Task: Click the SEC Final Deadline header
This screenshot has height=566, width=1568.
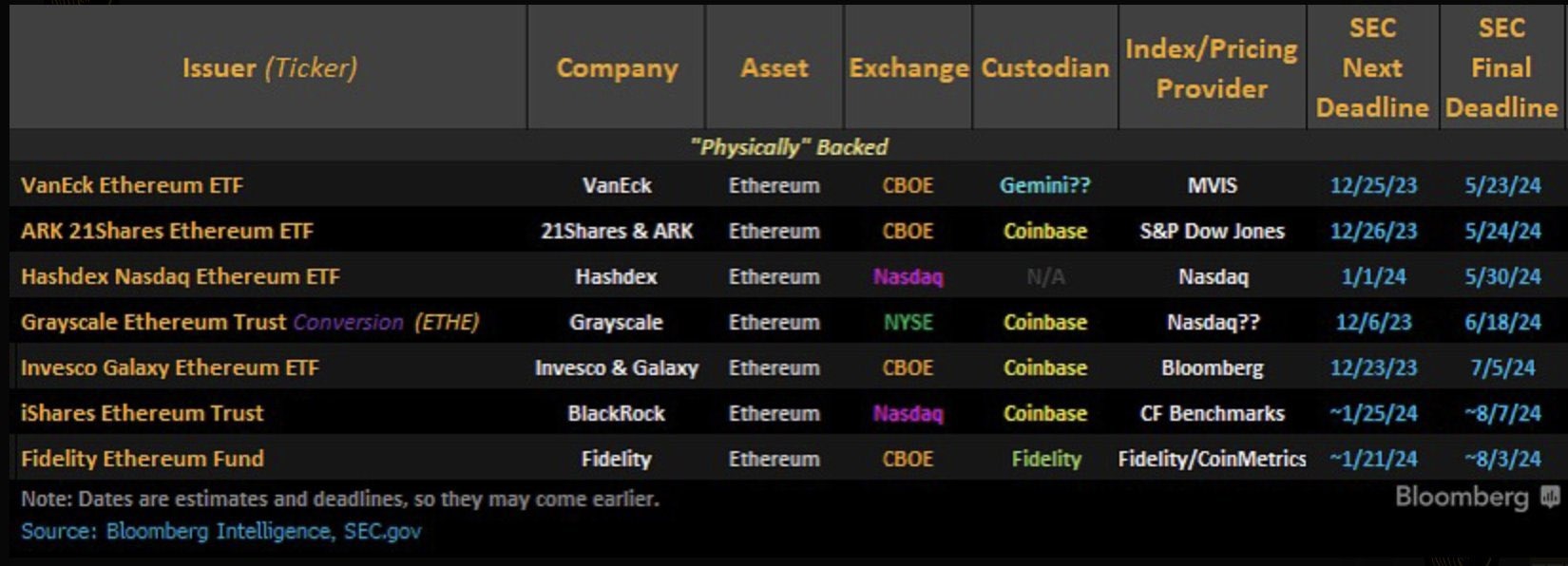Action: point(1501,68)
